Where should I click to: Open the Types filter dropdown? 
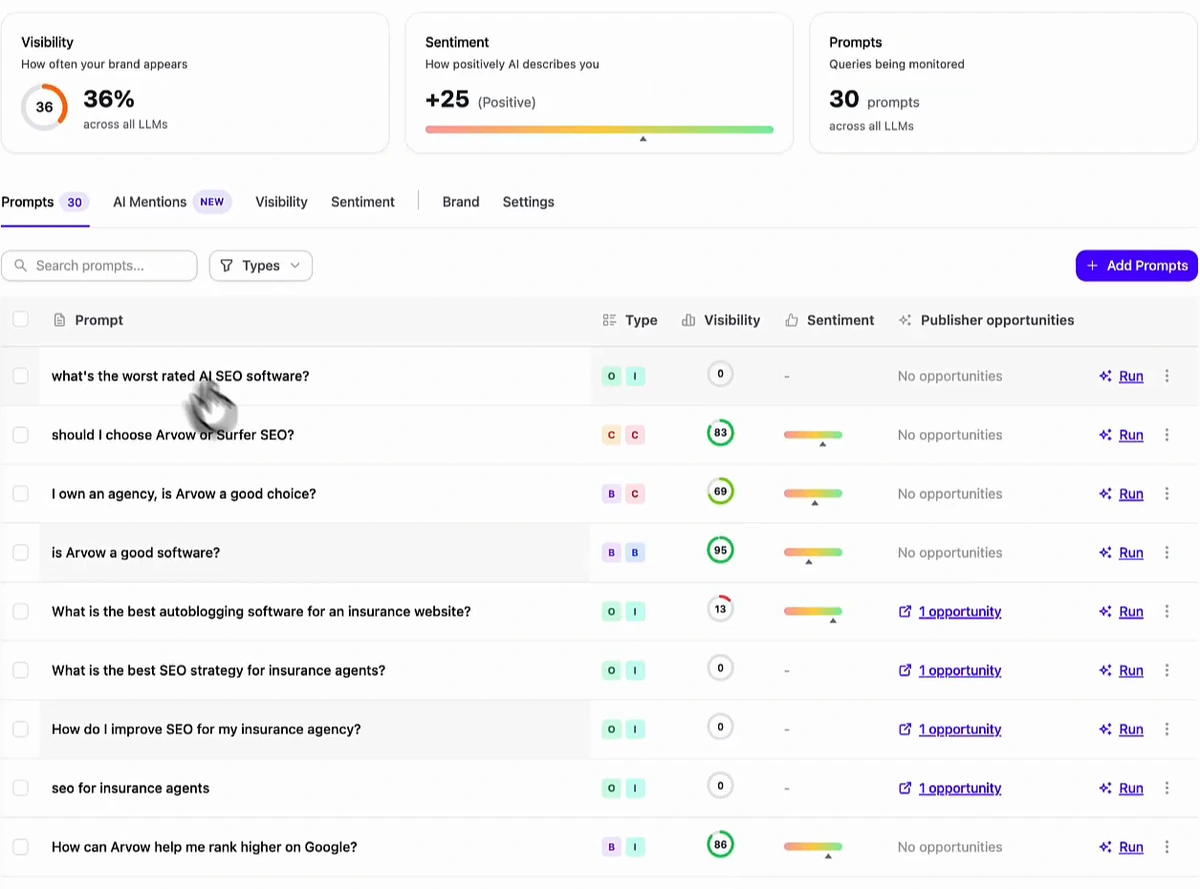tap(261, 266)
